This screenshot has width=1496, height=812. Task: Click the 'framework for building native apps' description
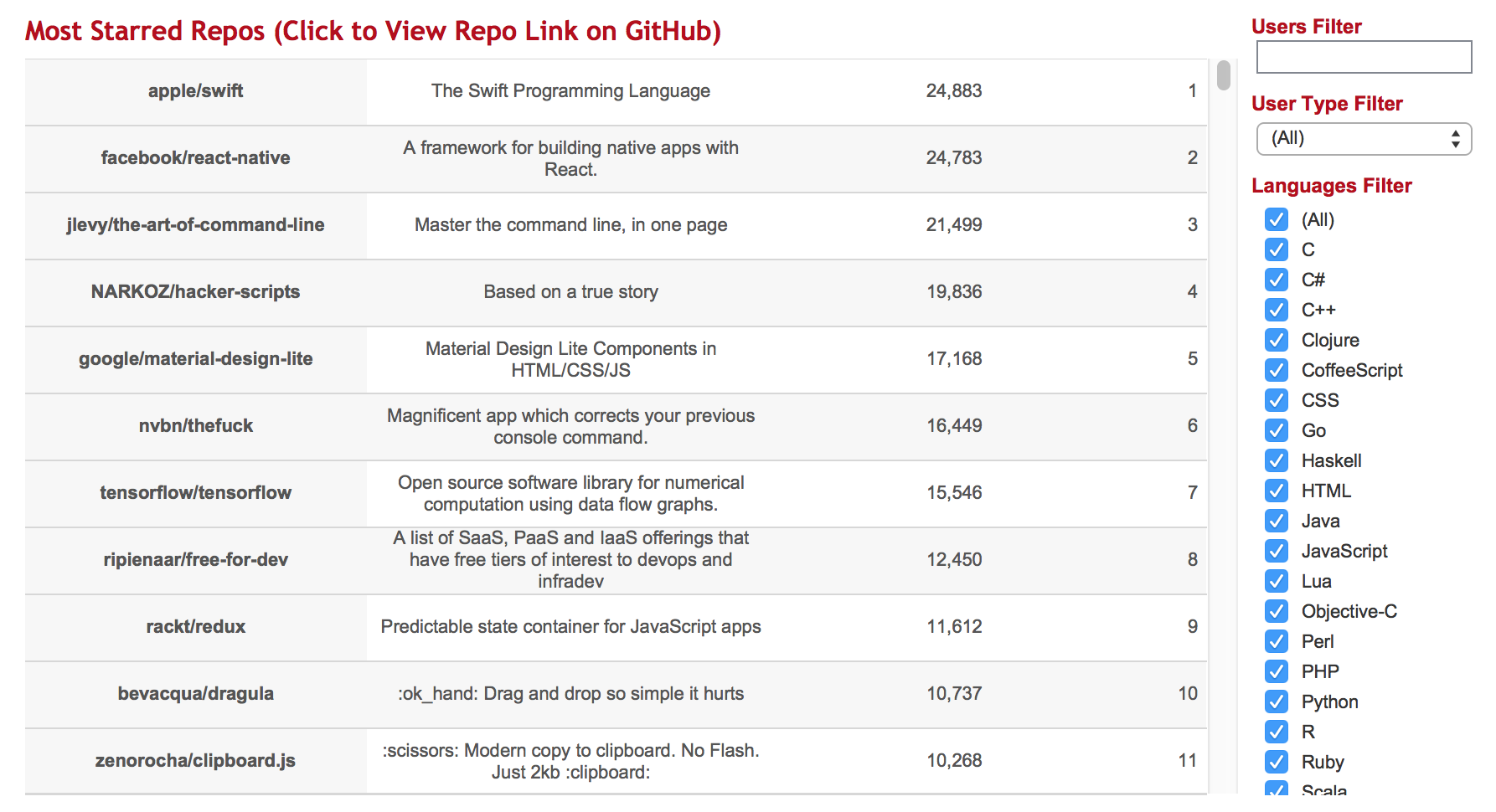tap(570, 158)
